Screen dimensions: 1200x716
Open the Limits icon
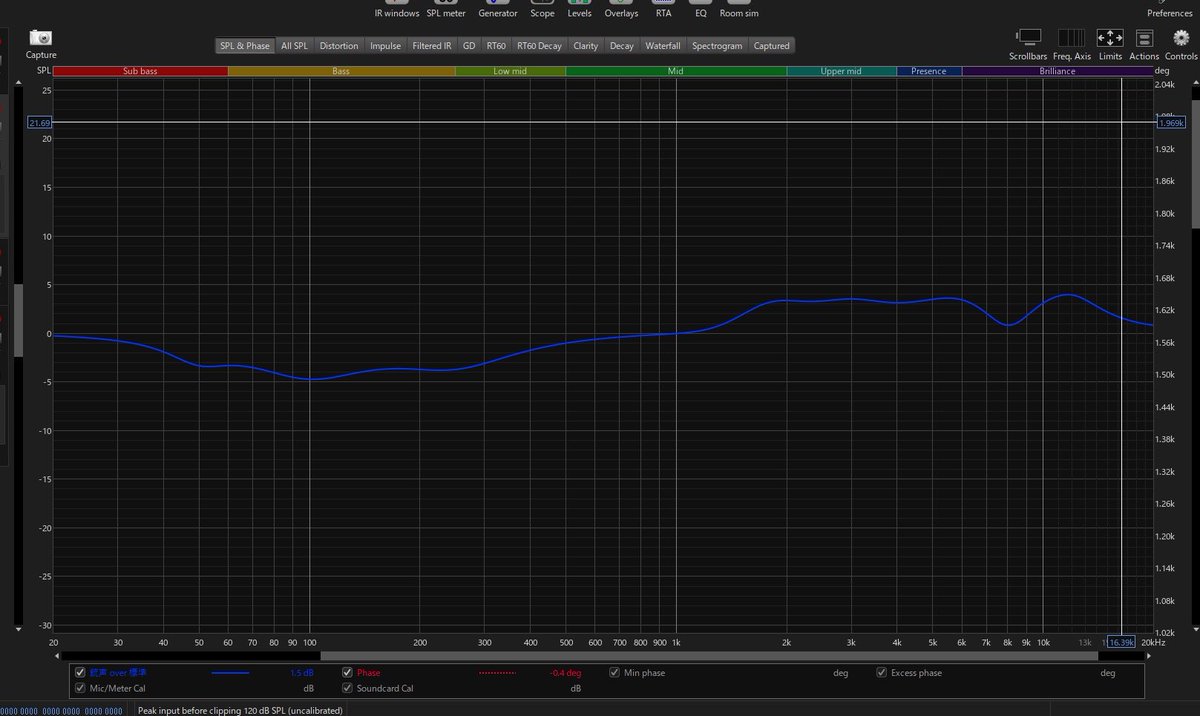click(x=1110, y=38)
